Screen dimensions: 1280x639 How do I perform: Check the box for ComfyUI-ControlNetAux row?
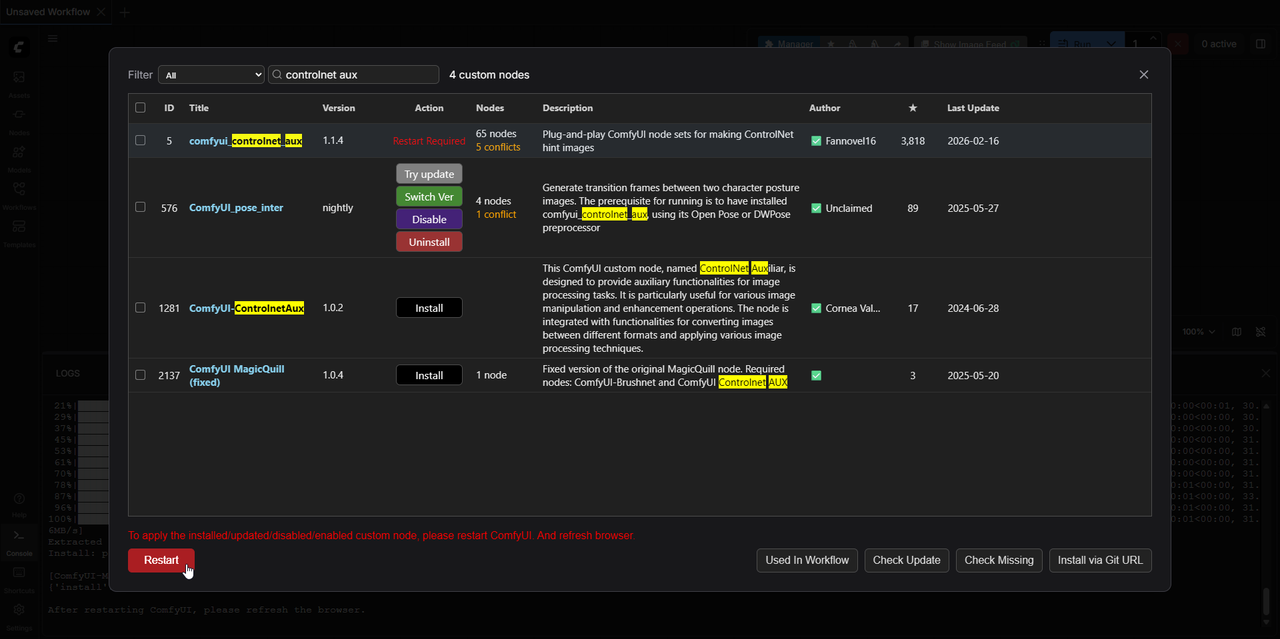coord(140,308)
